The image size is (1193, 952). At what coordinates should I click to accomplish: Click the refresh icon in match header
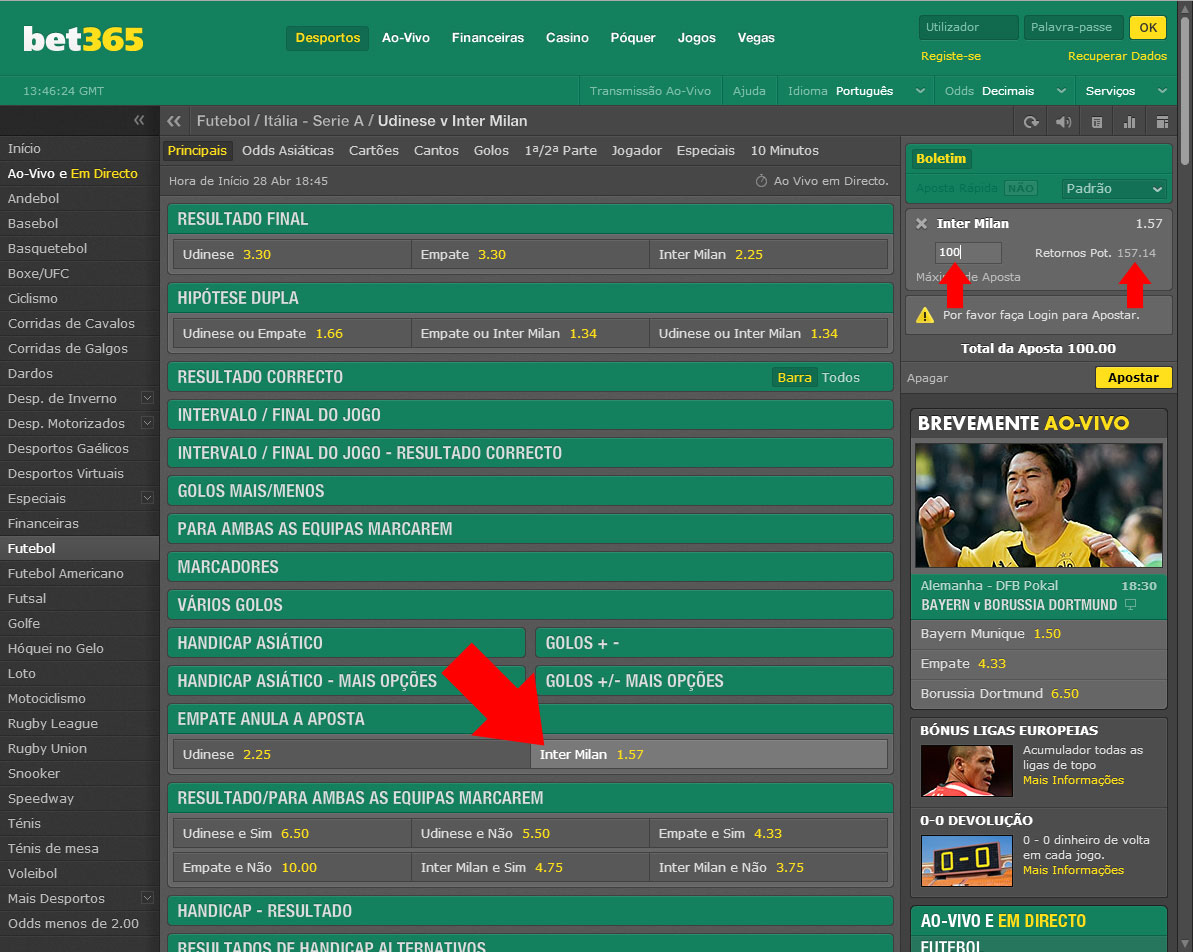click(x=1031, y=122)
